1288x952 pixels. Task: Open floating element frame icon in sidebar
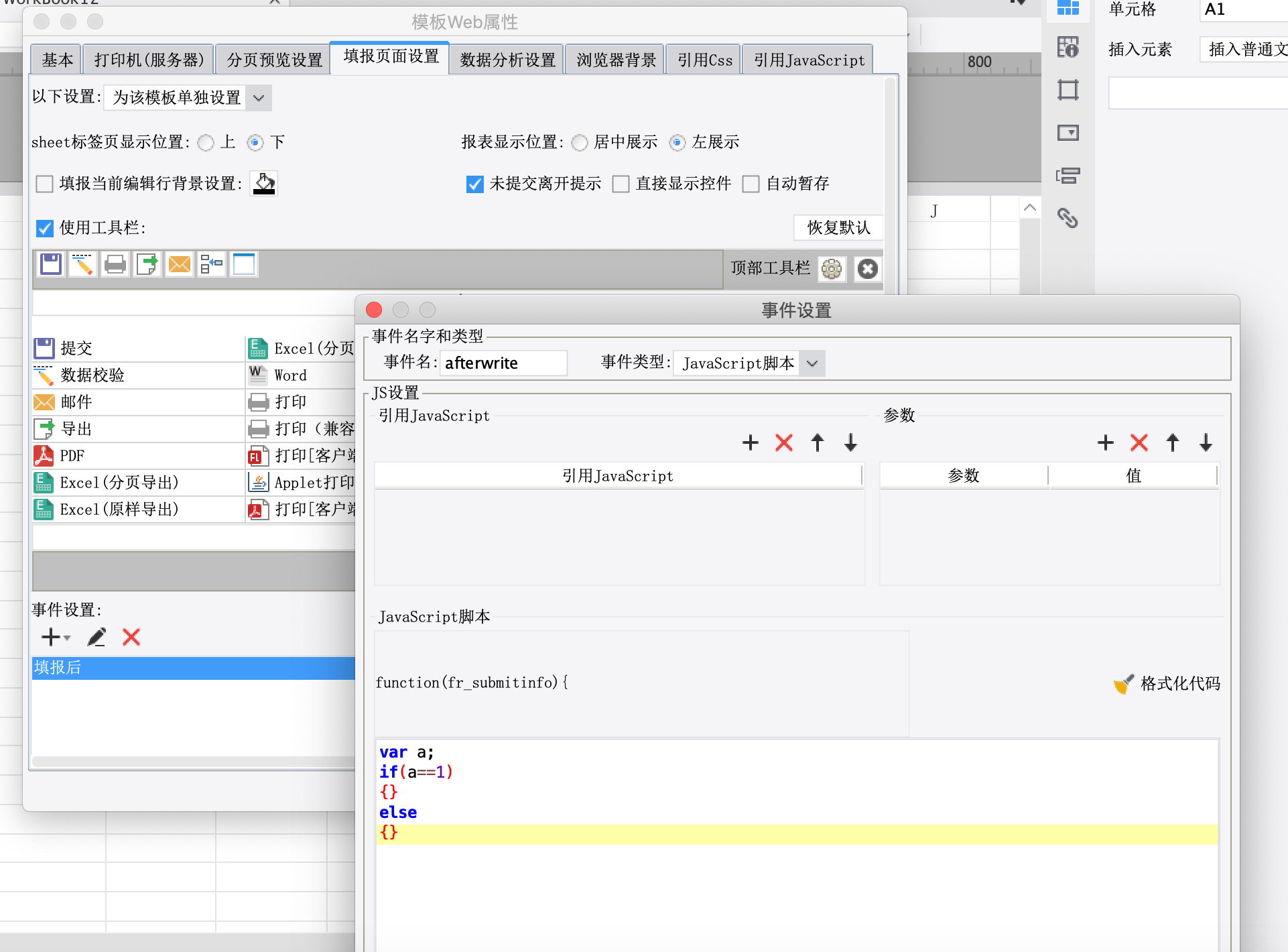click(x=1068, y=90)
